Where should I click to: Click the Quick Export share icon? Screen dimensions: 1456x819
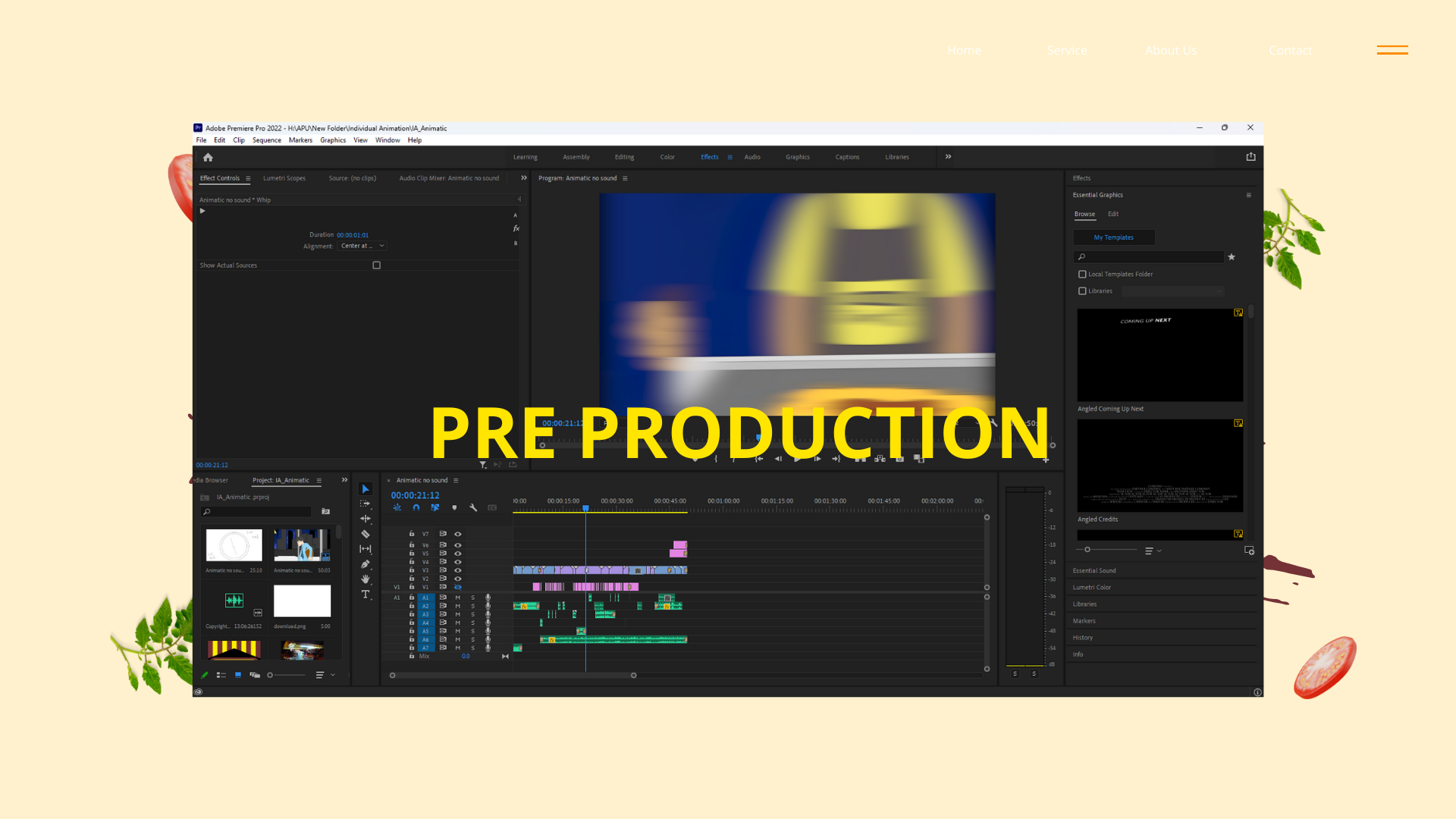point(1250,157)
